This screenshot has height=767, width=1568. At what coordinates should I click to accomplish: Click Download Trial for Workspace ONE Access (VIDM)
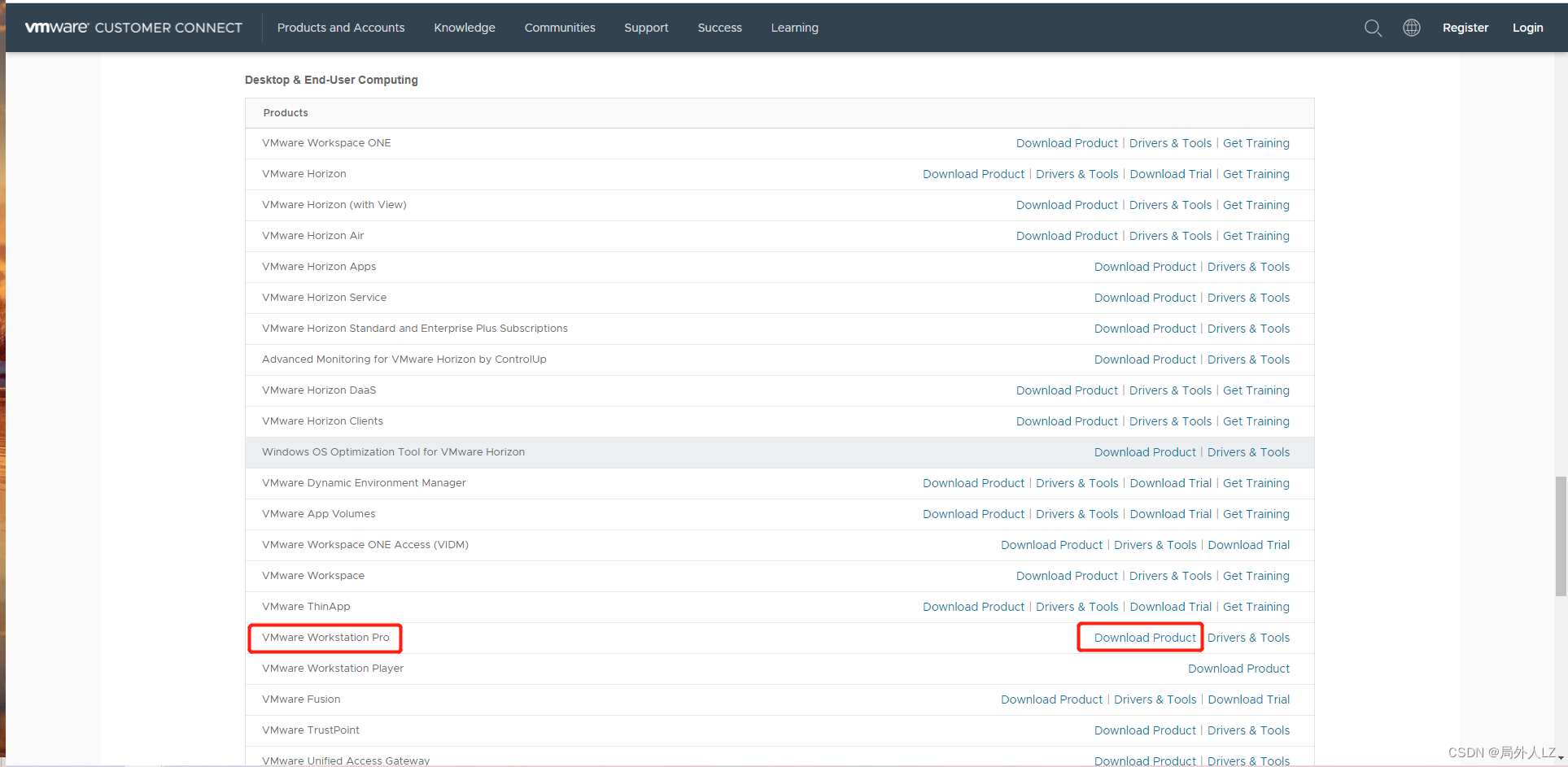coord(1249,545)
